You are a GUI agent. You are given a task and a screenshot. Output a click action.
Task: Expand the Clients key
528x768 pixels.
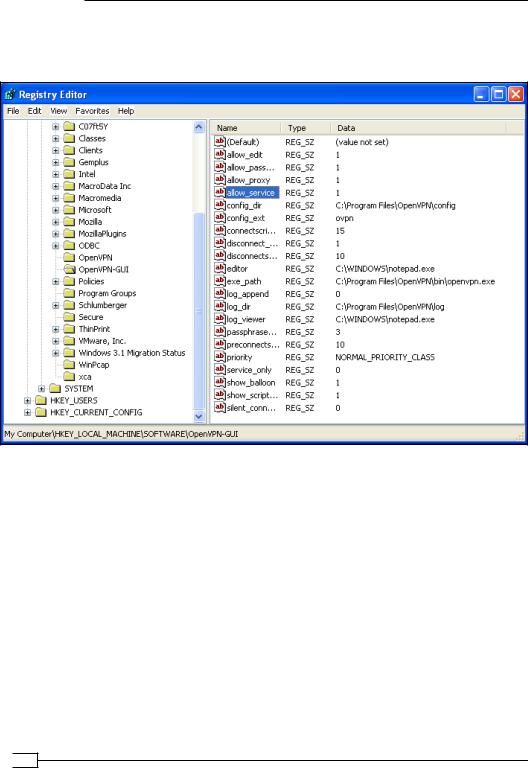56,150
